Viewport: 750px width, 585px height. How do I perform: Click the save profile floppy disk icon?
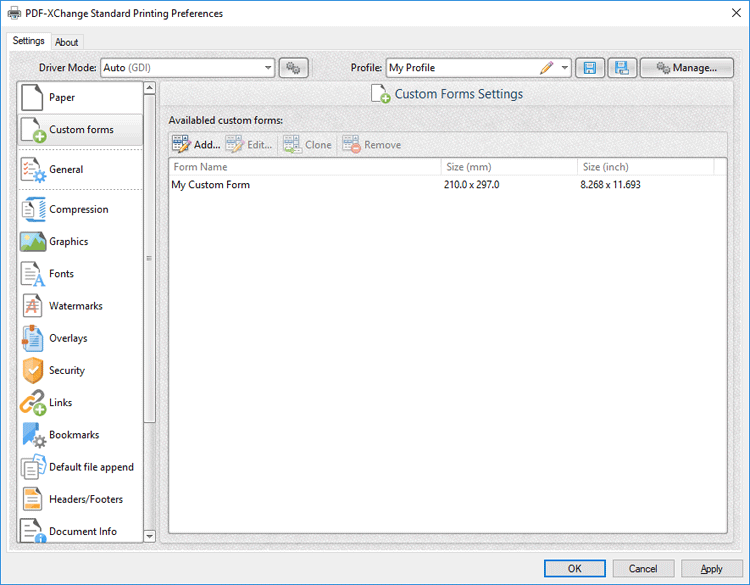pos(590,68)
